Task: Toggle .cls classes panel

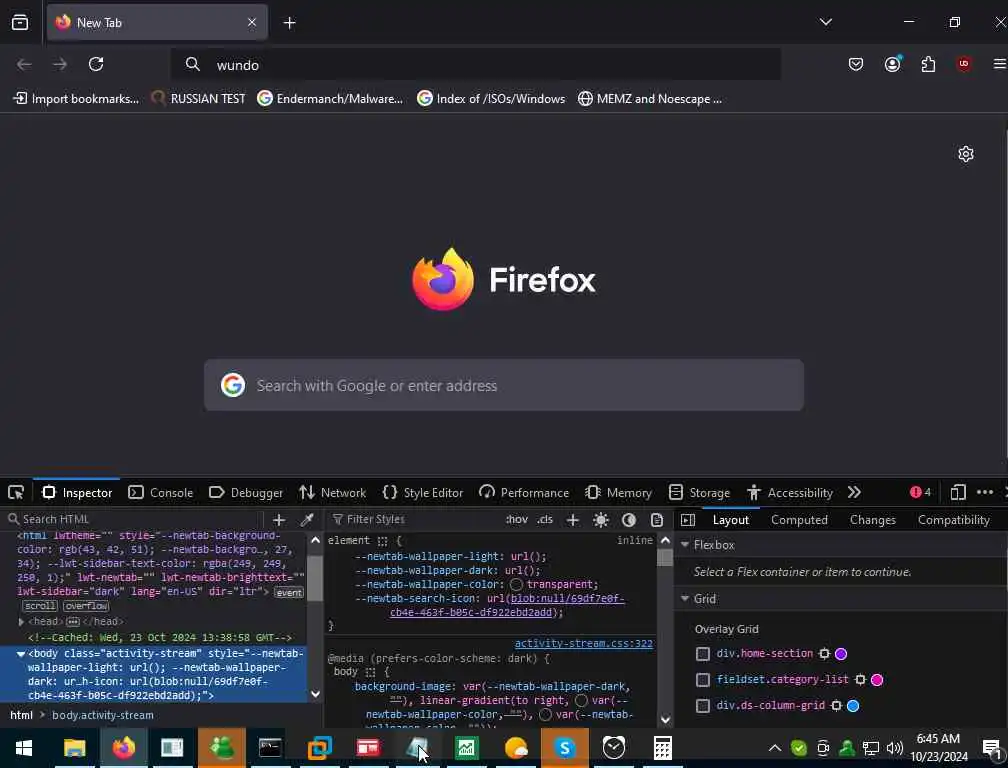Action: coord(545,519)
